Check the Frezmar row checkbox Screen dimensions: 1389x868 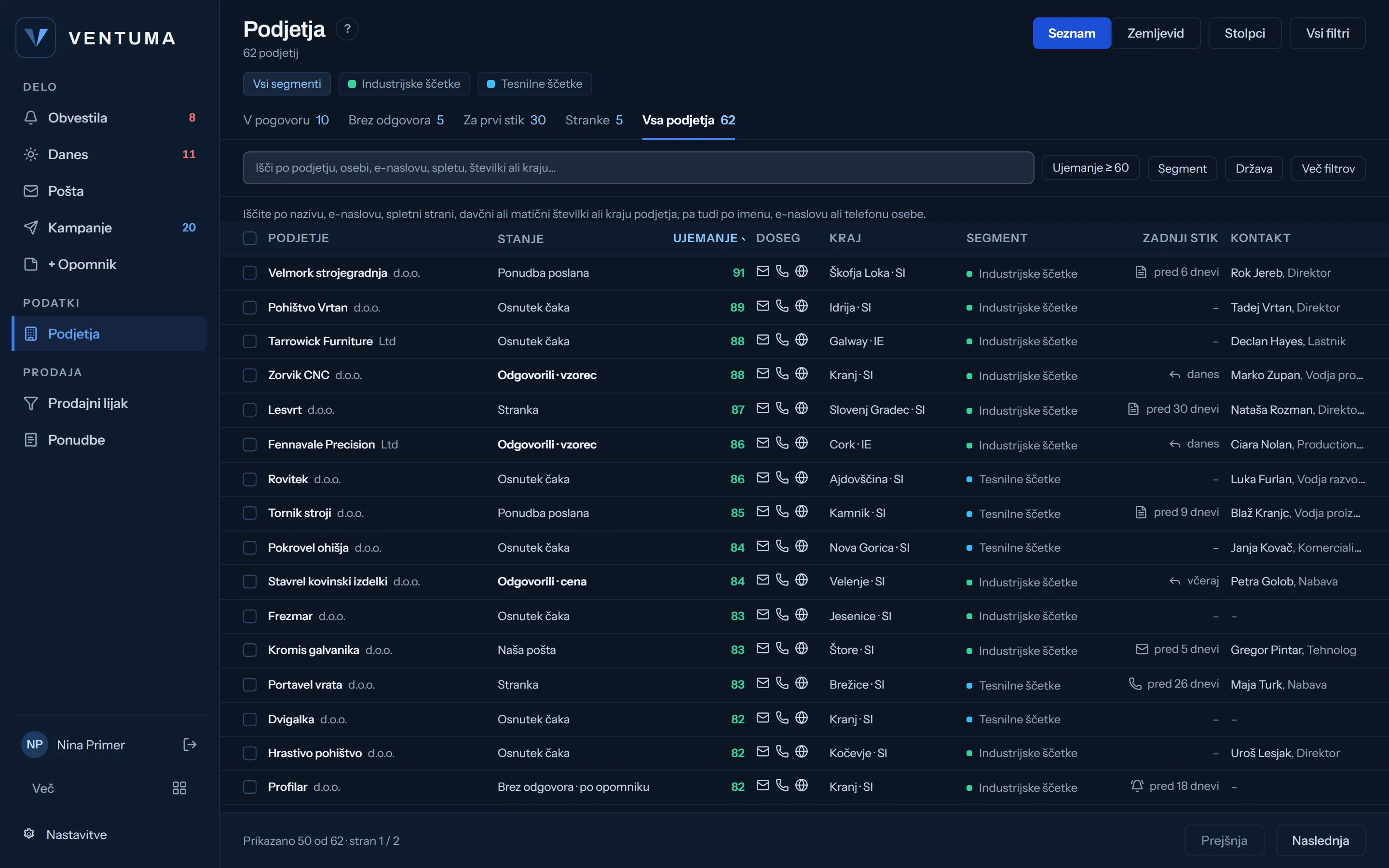point(250,617)
